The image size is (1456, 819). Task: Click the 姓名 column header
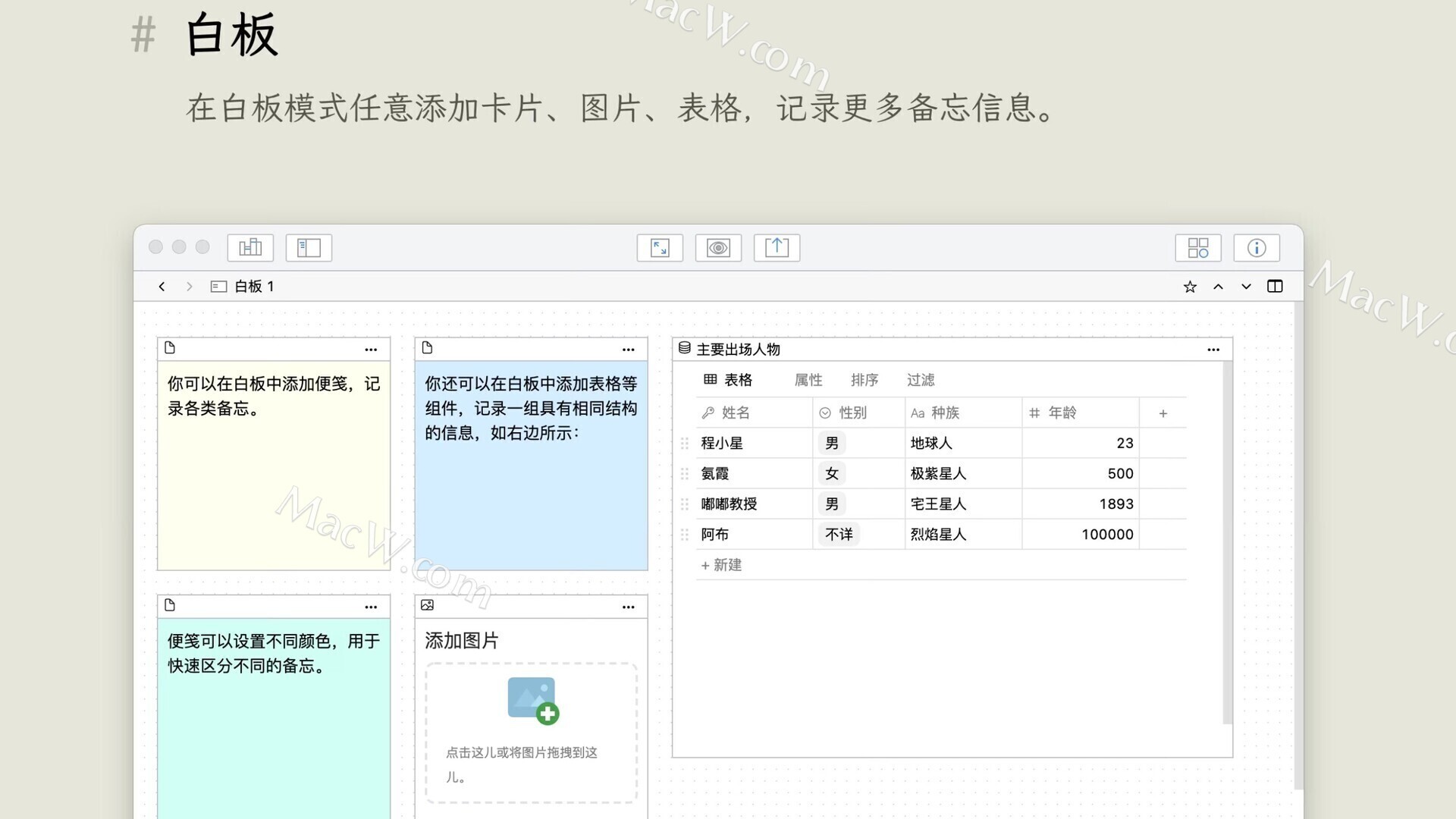[754, 413]
